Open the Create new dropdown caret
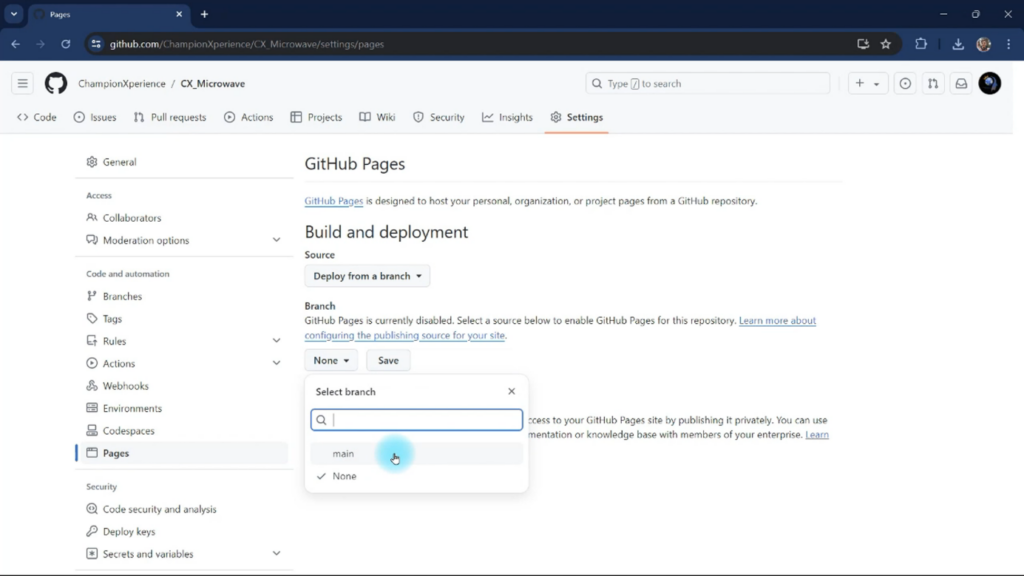Screen dimensions: 1024x576 pos(876,84)
